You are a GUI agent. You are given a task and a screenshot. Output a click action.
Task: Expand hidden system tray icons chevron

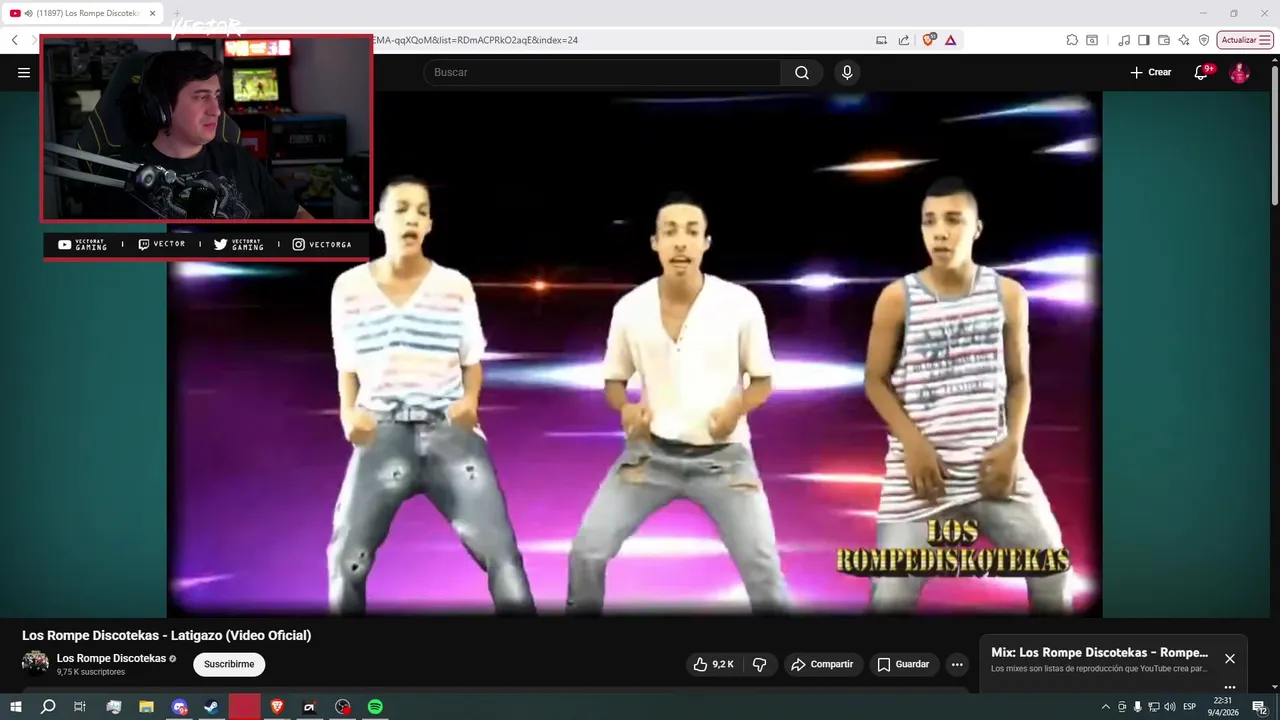pyautogui.click(x=1105, y=707)
